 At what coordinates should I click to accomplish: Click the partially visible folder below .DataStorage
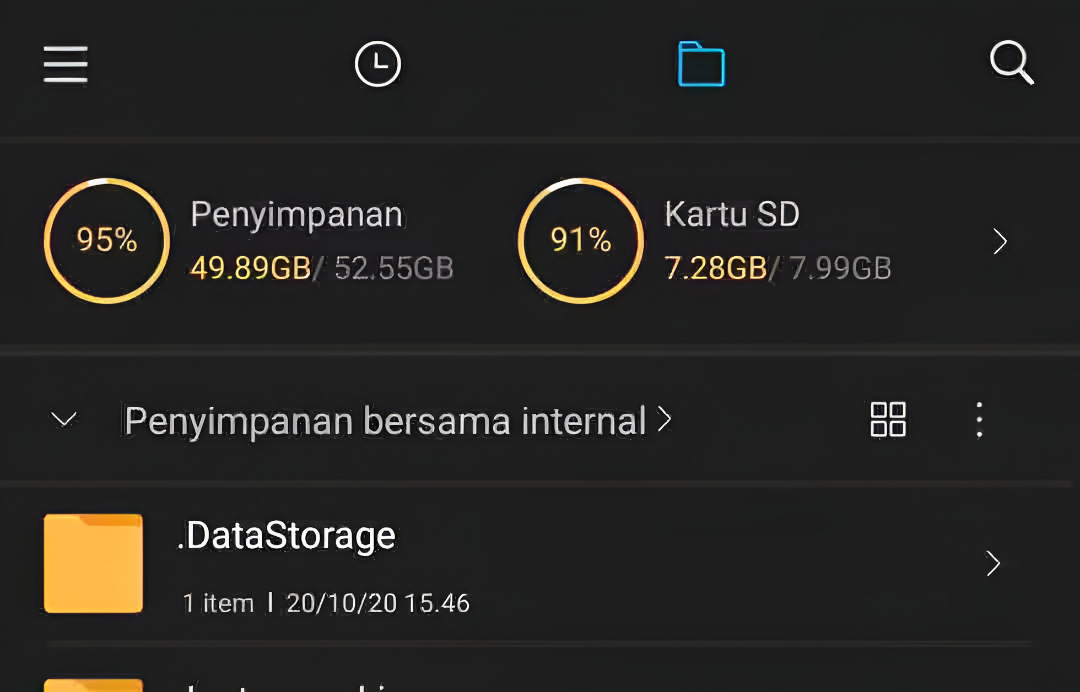coord(94,684)
